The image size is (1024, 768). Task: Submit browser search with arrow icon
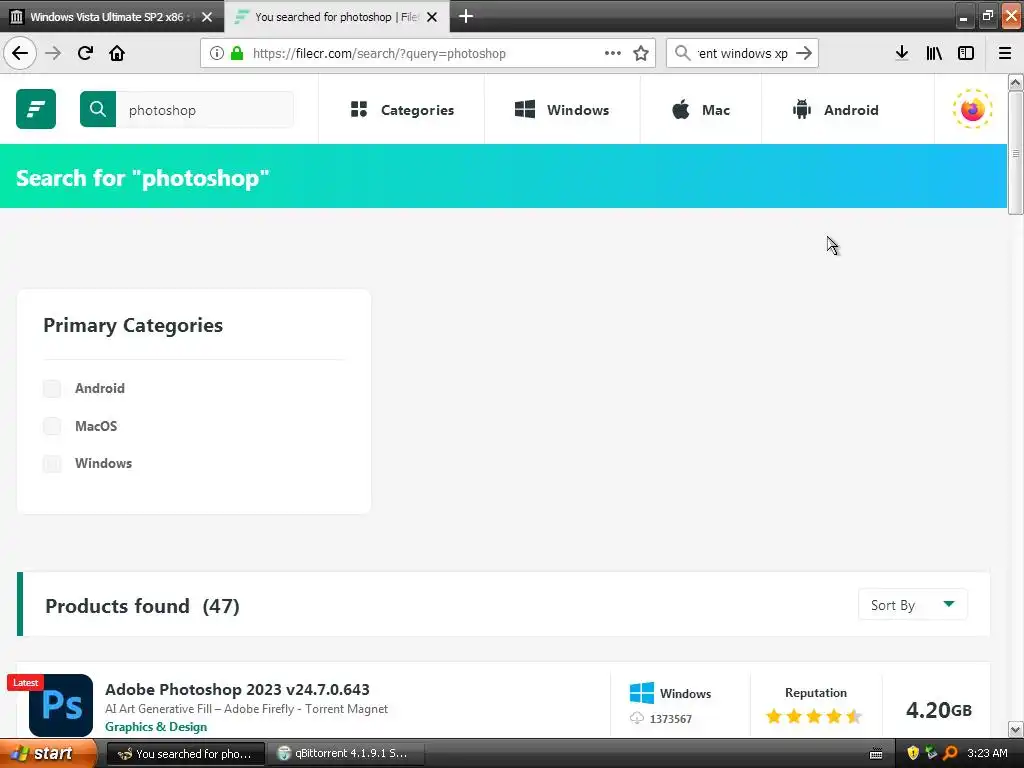[805, 53]
